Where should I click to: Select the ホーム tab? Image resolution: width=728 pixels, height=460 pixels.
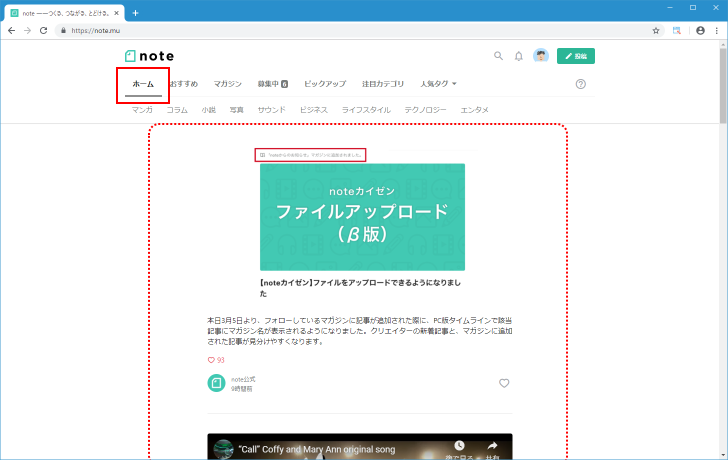click(143, 84)
